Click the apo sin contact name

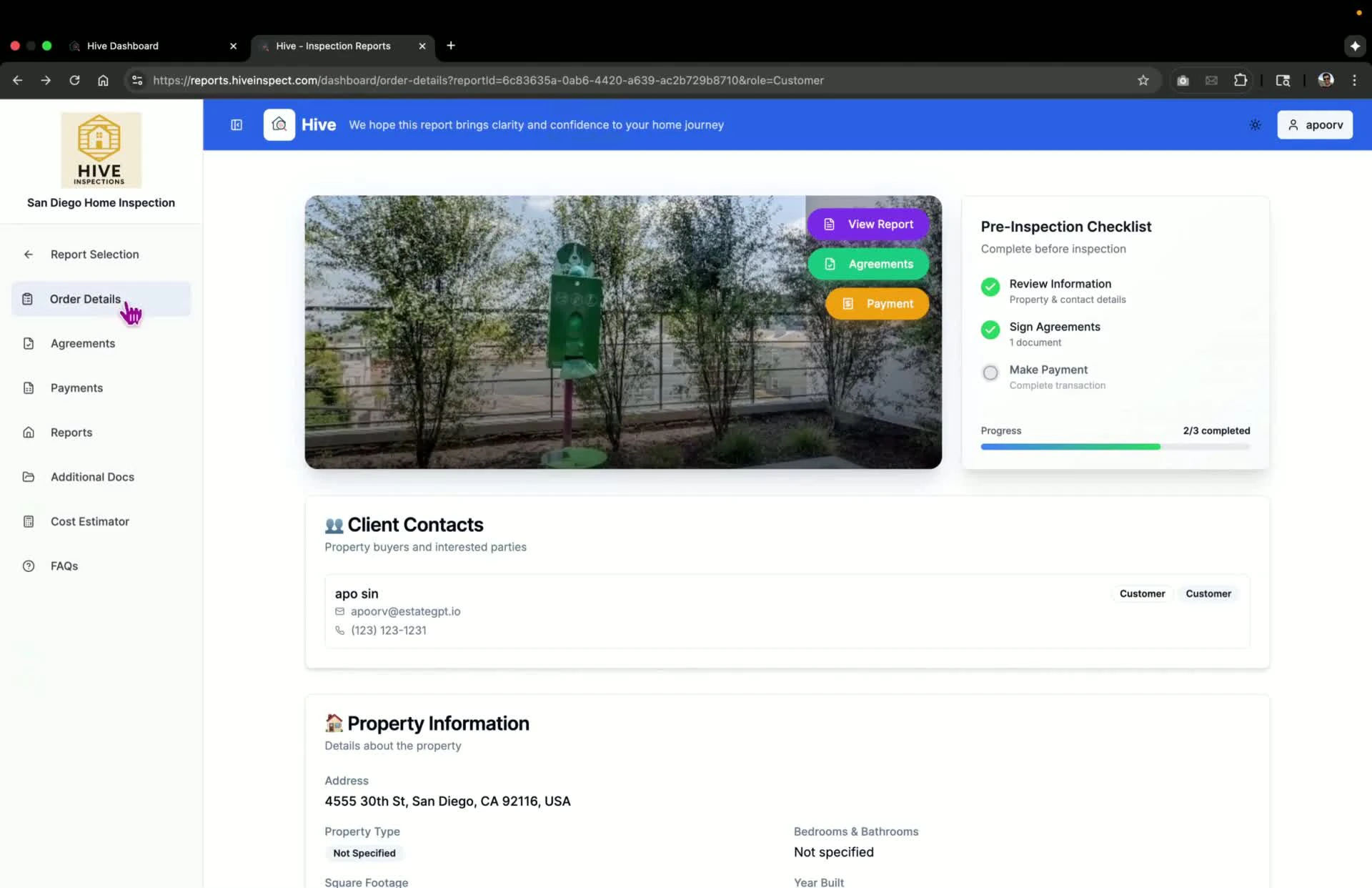pyautogui.click(x=357, y=594)
